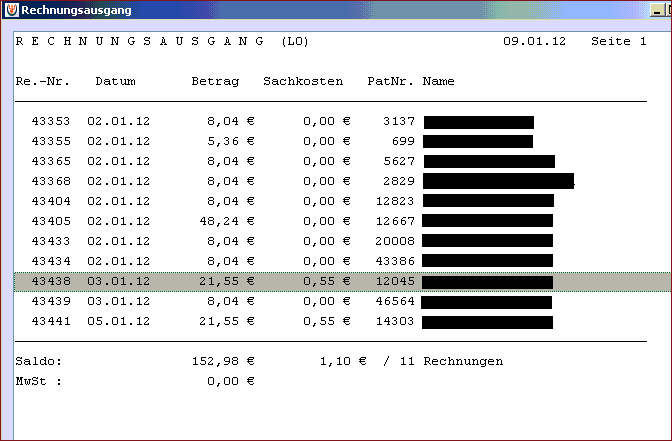Screen dimensions: 672x441
Task: Click the Datum column header
Action: [x=115, y=81]
